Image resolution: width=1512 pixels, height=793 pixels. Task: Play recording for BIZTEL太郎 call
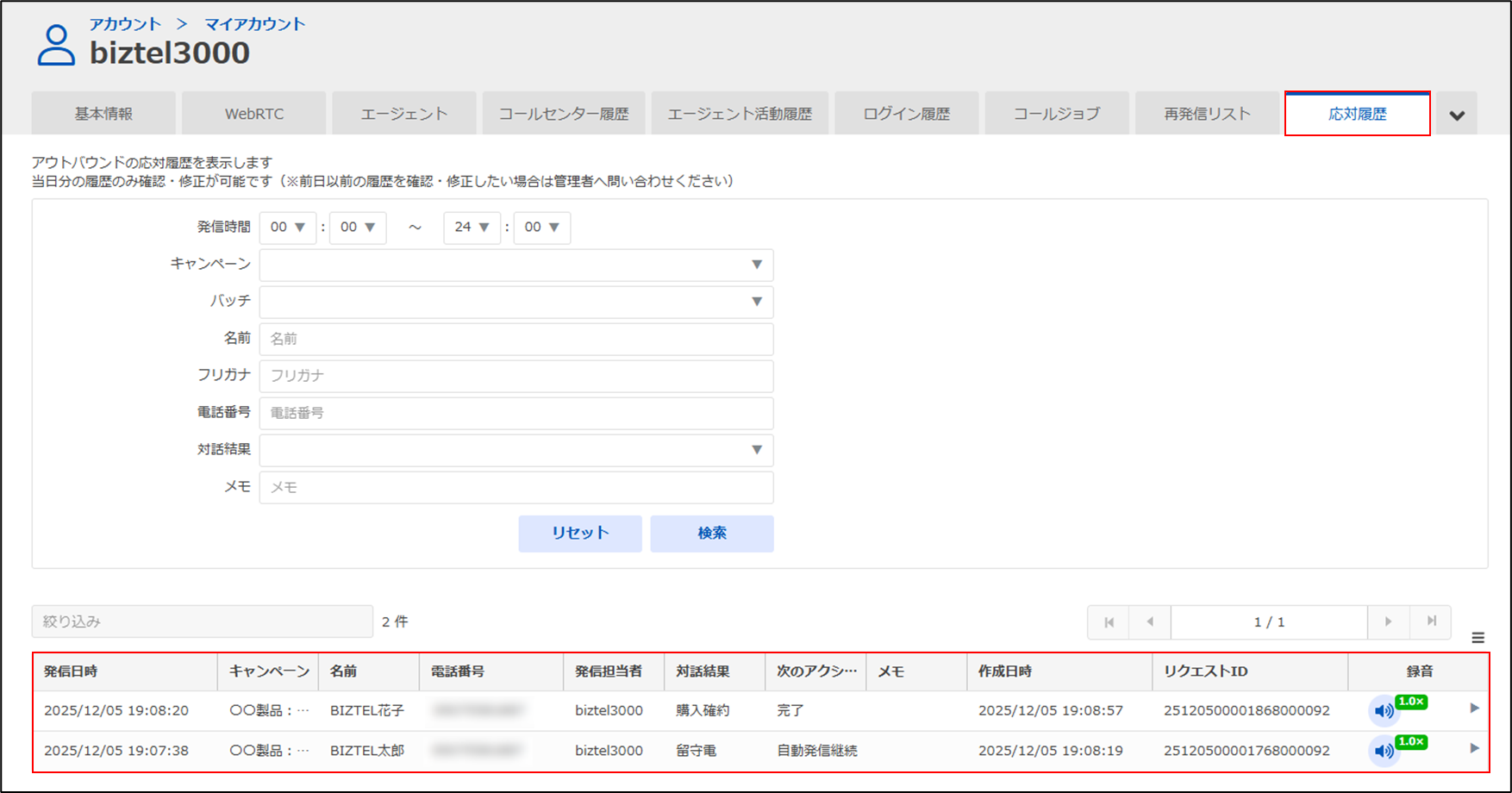click(1384, 752)
